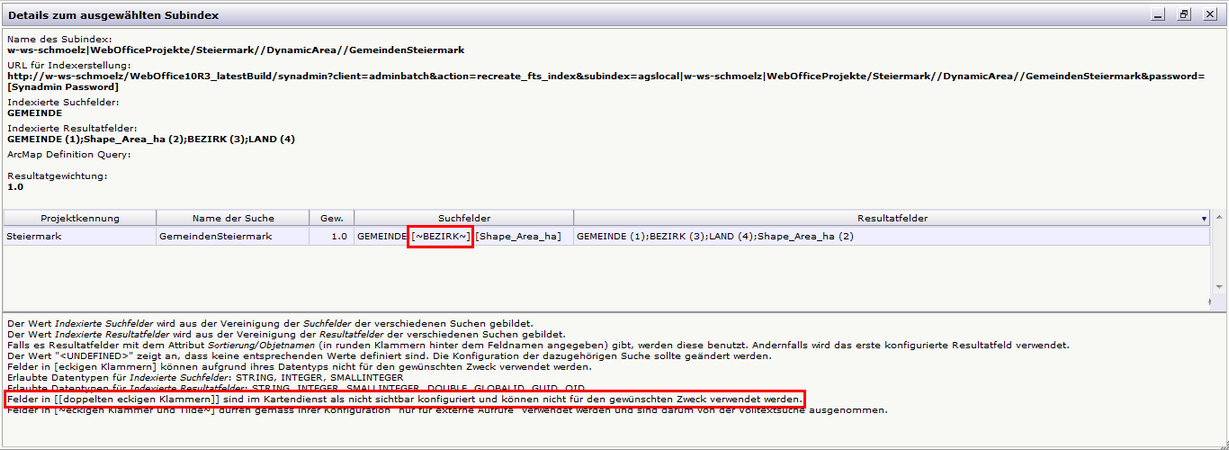Image resolution: width=1229 pixels, height=450 pixels.
Task: Close the Details zum ausgewählten Subindex panel
Action: (1209, 15)
